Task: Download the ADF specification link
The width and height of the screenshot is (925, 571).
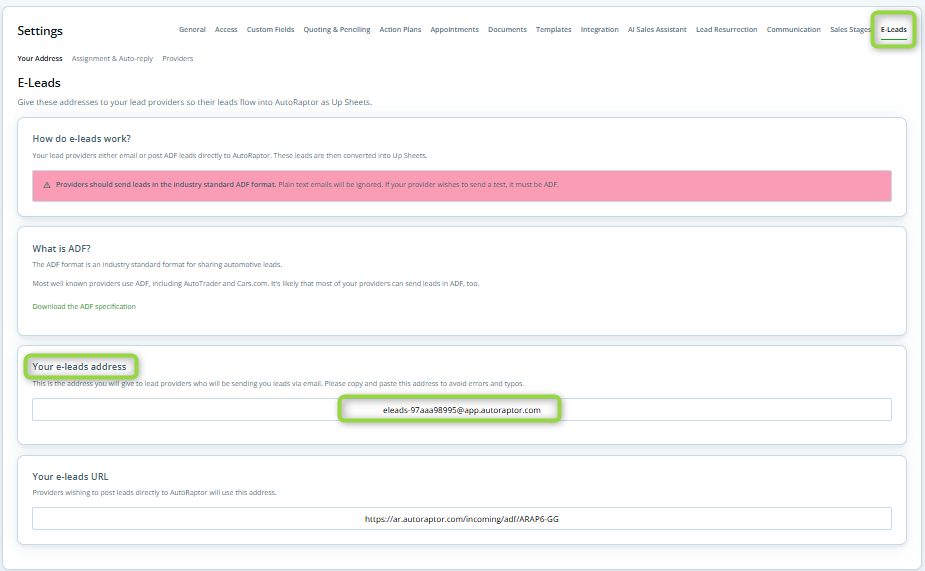Action: click(84, 306)
